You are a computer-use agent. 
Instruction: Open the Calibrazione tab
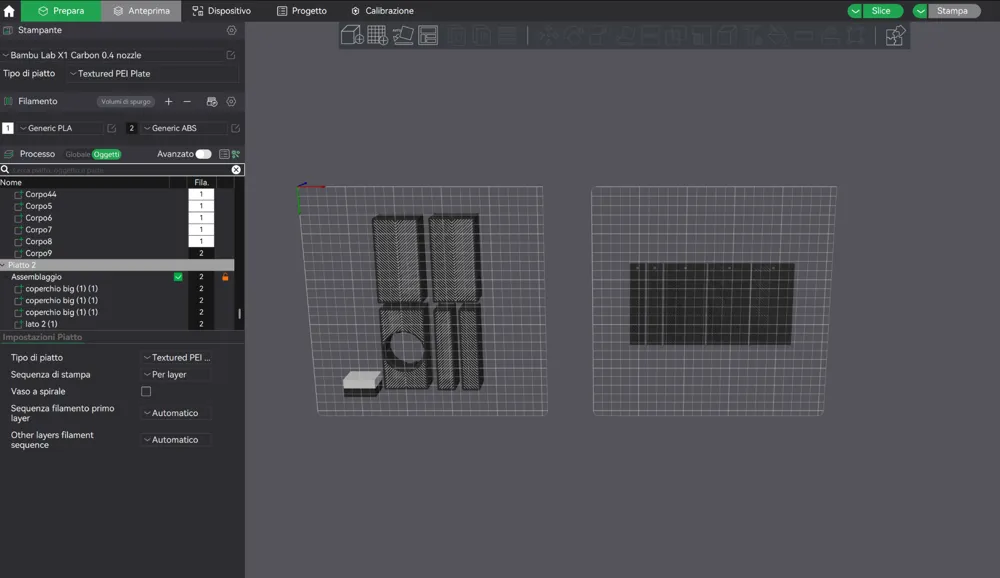click(382, 11)
